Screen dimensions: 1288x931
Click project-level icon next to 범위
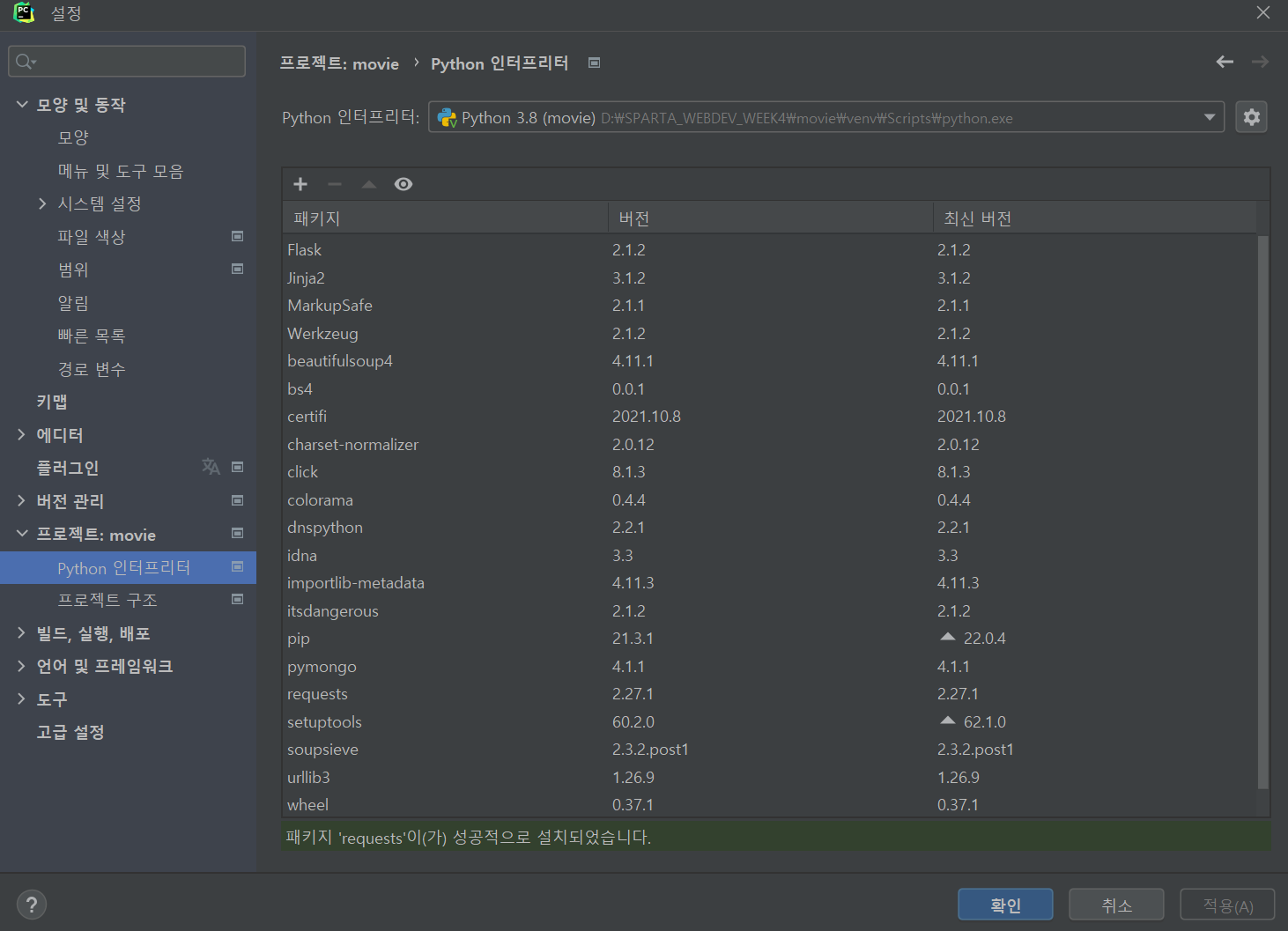(x=237, y=269)
